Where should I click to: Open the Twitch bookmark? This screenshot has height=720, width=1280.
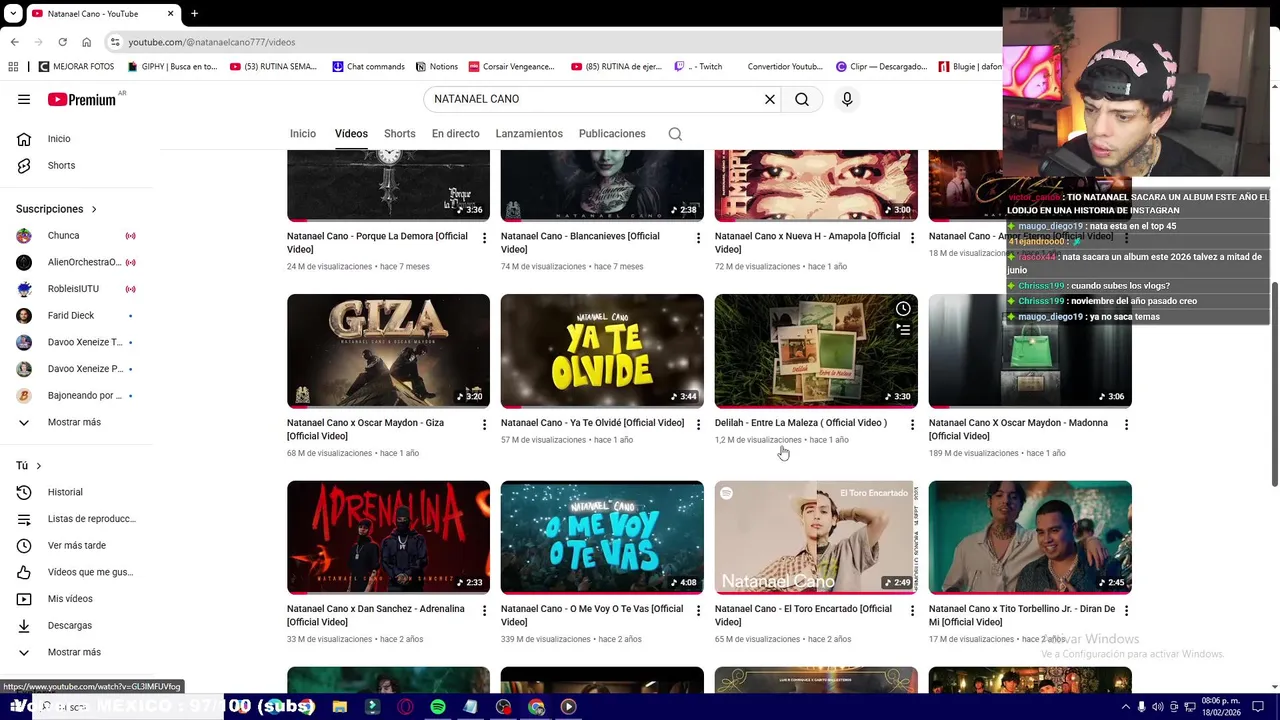(698, 67)
